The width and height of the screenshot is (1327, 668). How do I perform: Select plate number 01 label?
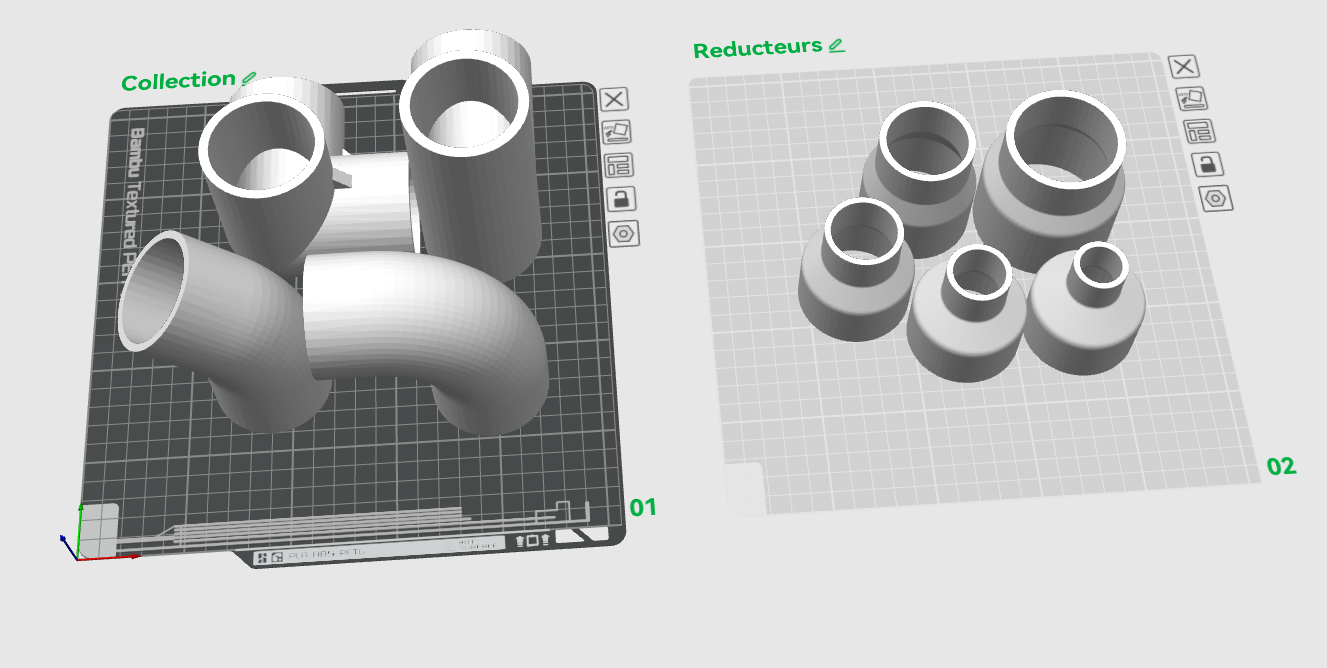coord(643,508)
